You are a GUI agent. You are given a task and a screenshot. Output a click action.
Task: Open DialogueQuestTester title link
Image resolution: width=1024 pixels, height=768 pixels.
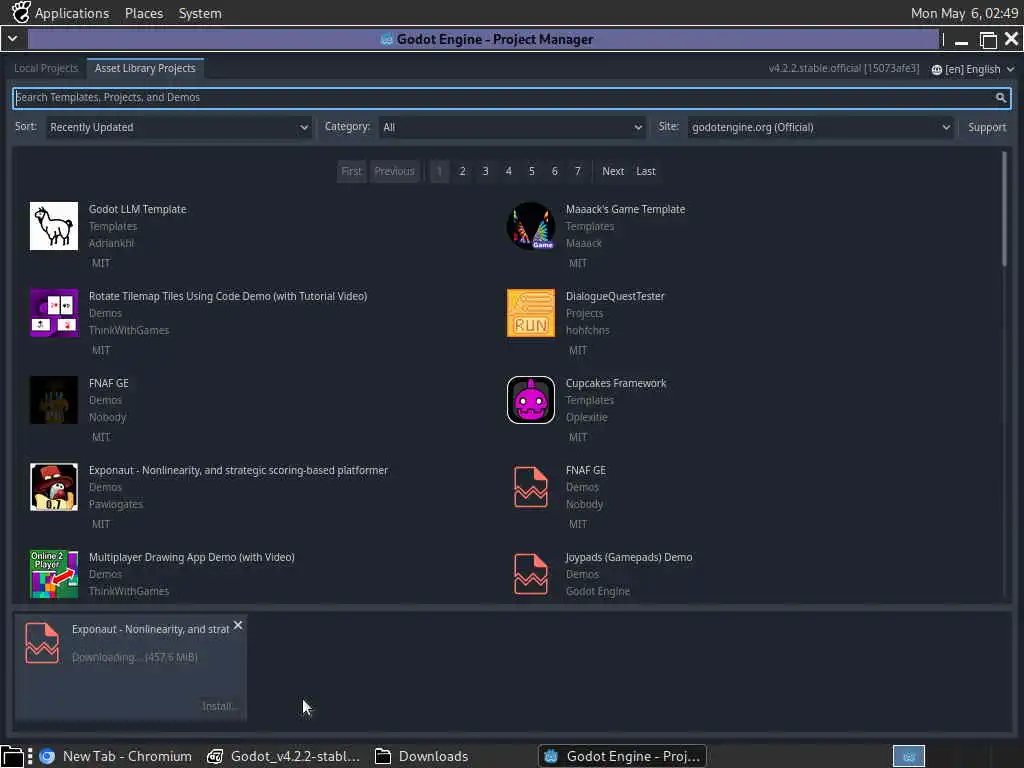[615, 296]
